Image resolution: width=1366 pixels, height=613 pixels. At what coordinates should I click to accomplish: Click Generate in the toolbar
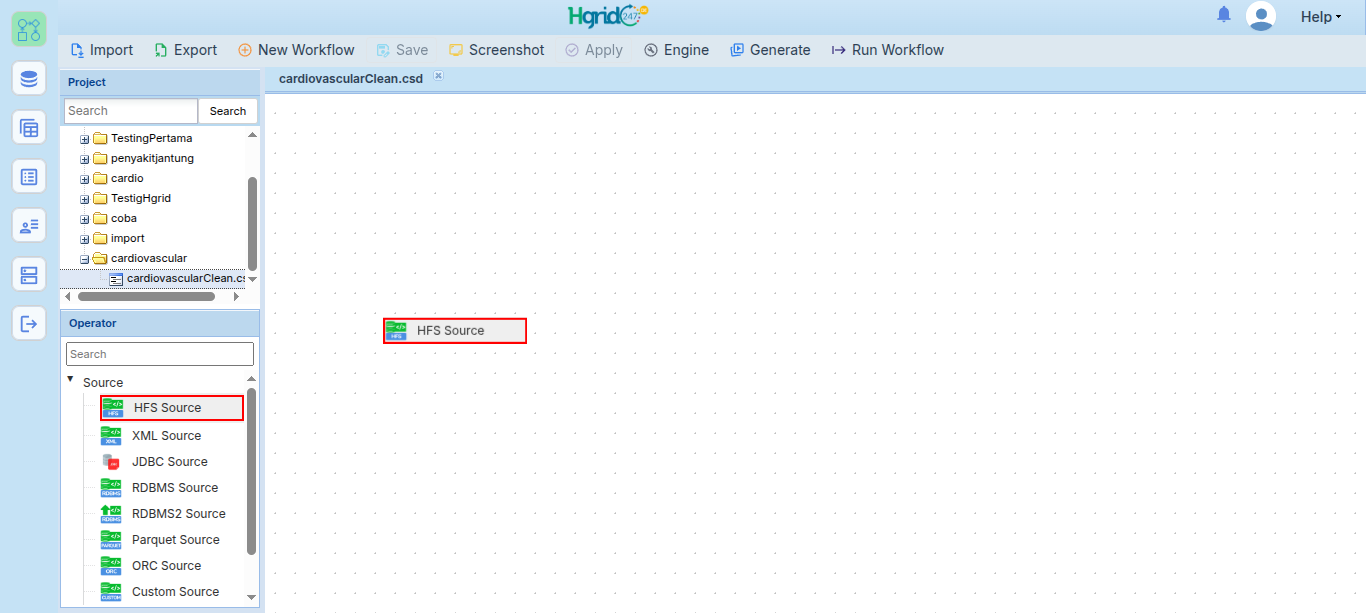(x=770, y=50)
